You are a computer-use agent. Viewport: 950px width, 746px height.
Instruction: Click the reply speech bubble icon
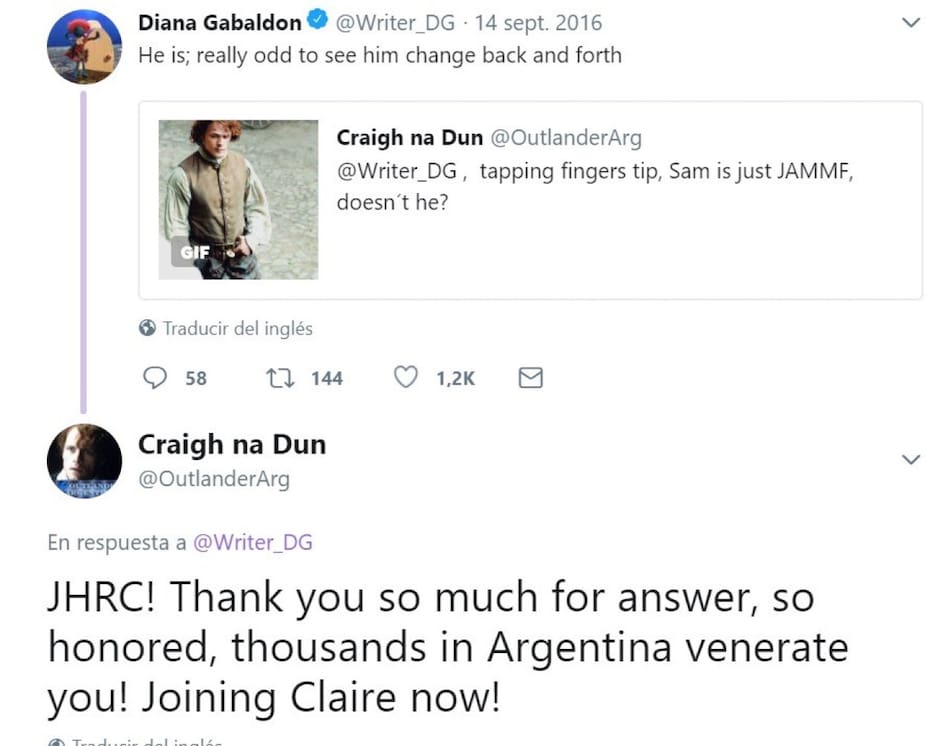[155, 378]
